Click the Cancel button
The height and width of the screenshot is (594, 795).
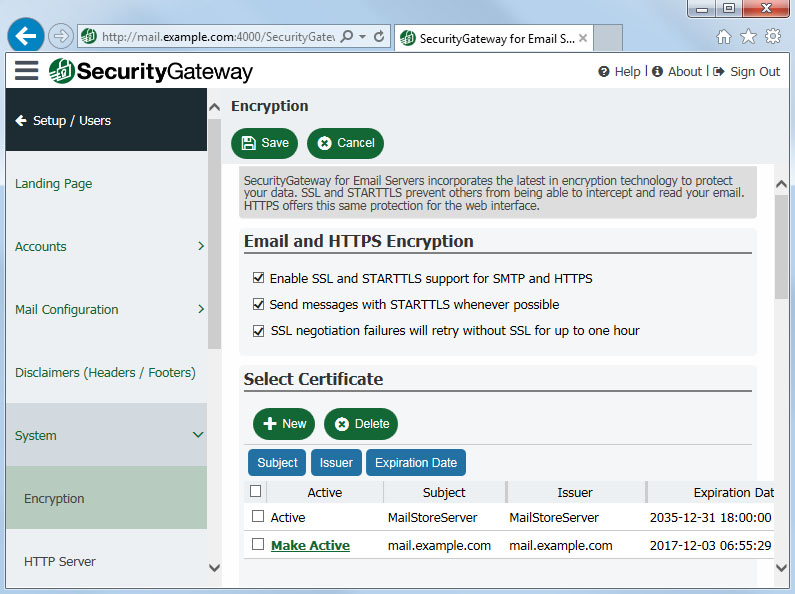coord(345,143)
